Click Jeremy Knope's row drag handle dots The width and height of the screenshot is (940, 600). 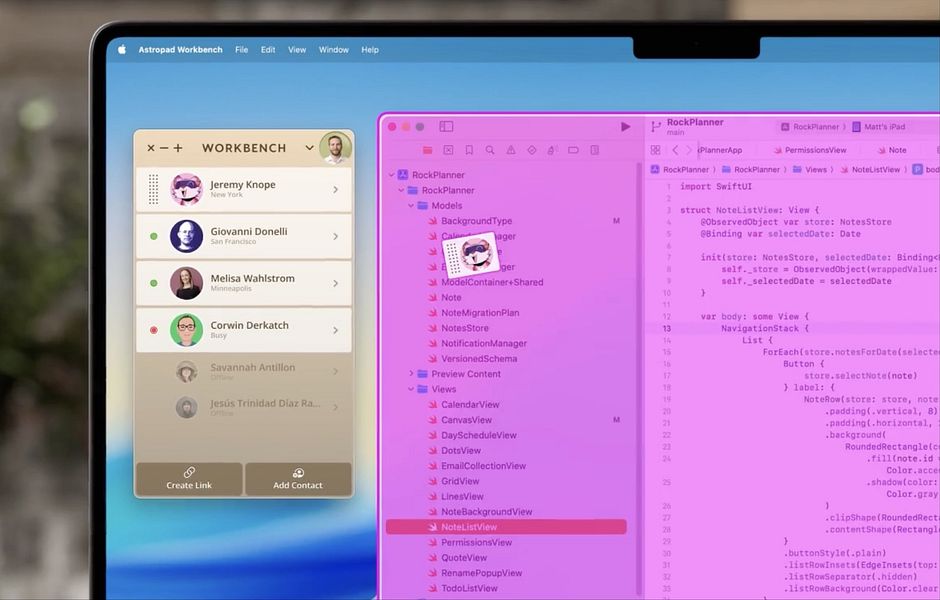pos(153,189)
